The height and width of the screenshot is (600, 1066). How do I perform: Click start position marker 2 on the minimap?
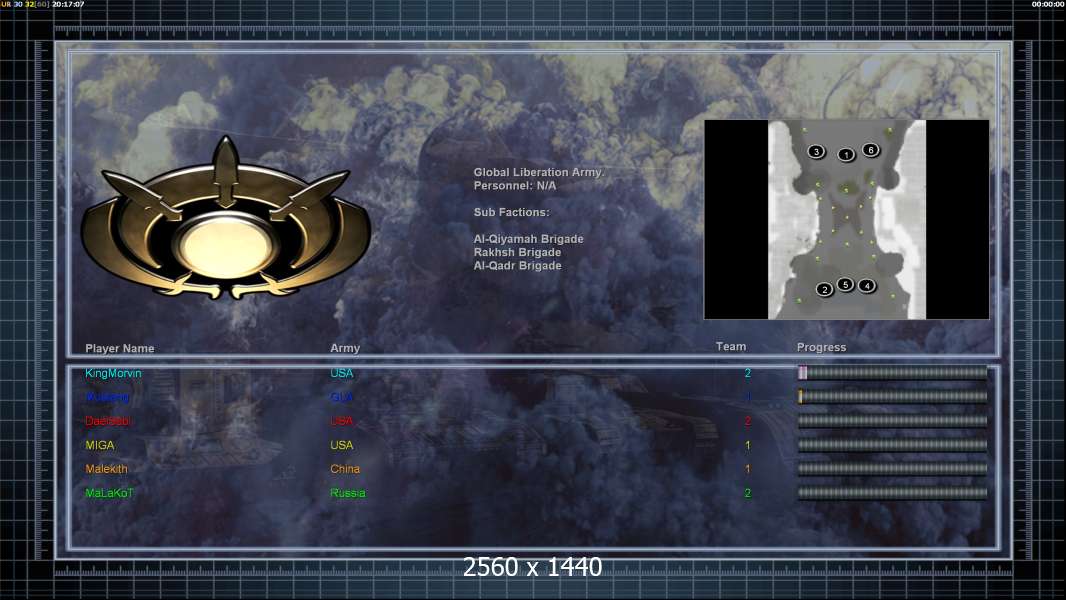pyautogui.click(x=825, y=289)
